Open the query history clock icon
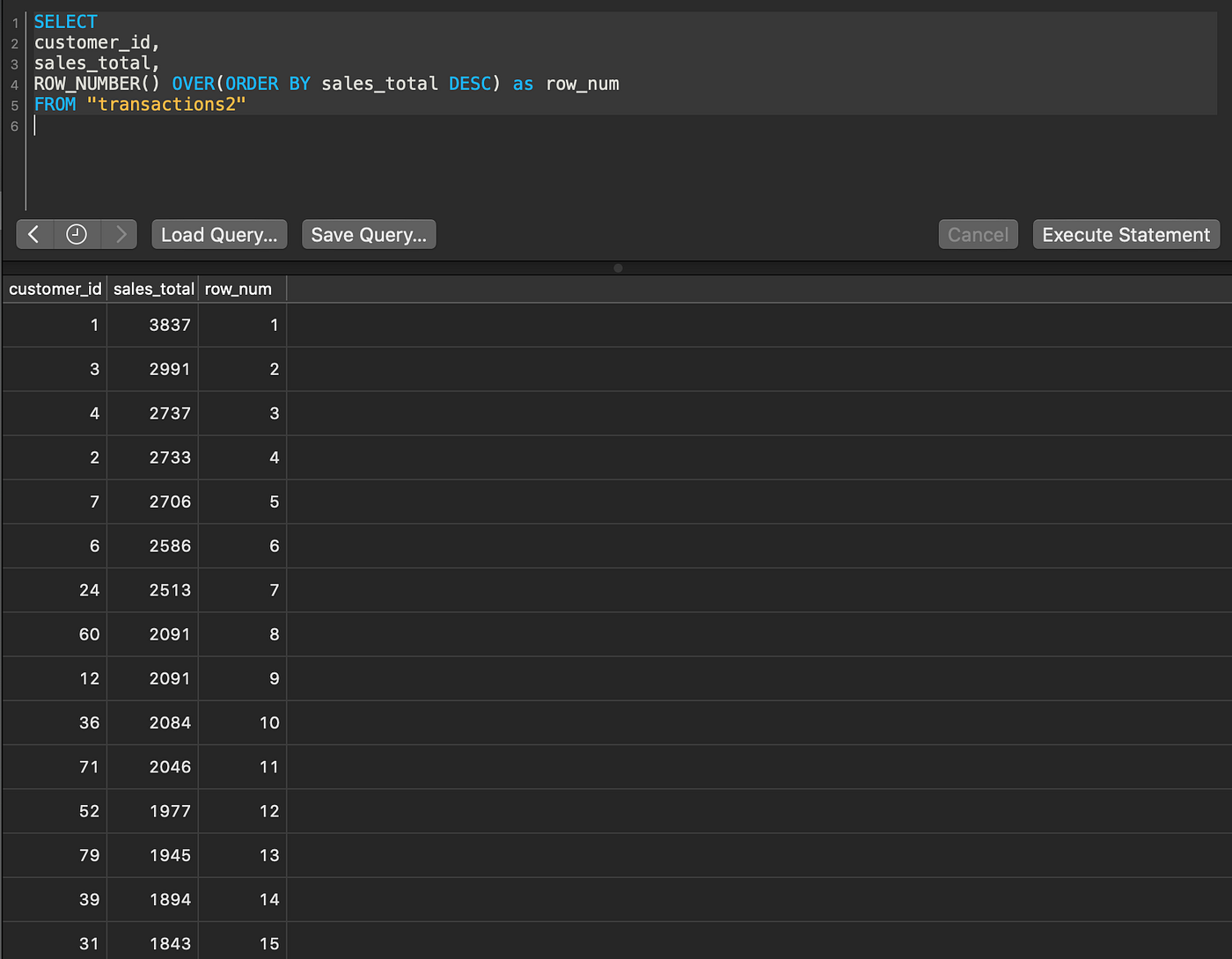The width and height of the screenshot is (1232, 959). (77, 234)
